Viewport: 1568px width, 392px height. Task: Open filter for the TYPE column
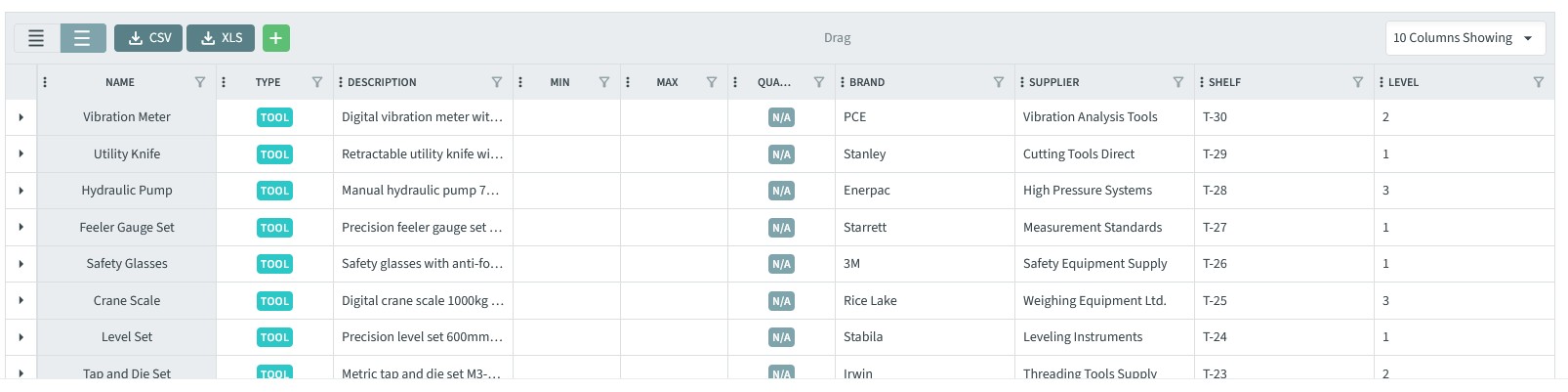[x=317, y=82]
